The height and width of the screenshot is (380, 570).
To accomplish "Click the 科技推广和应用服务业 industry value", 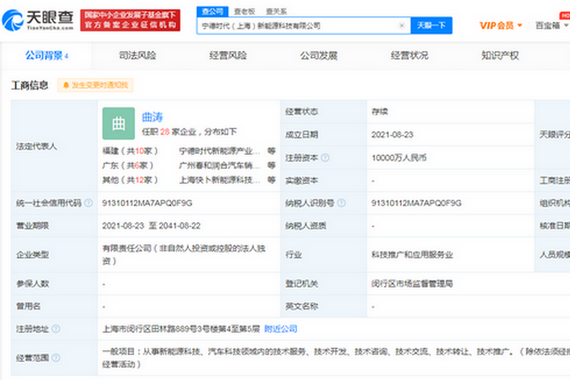I will 412,255.
